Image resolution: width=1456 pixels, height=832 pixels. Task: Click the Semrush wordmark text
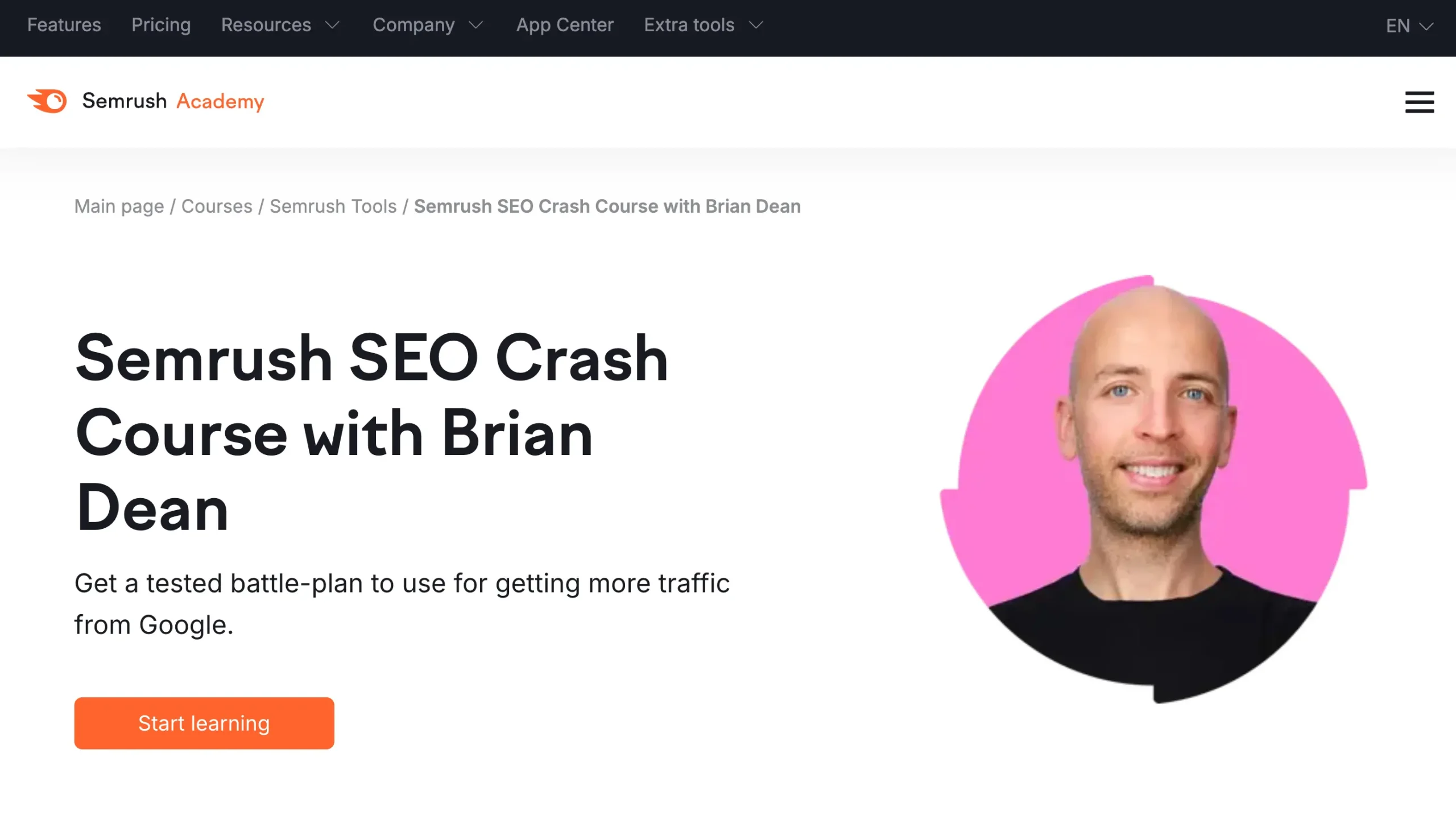(125, 101)
